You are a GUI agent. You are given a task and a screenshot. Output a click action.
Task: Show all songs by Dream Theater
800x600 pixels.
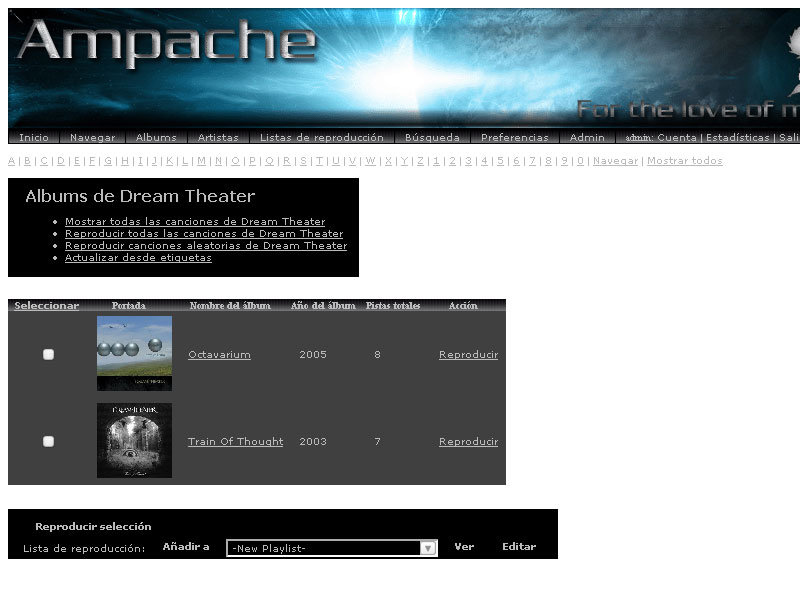[195, 221]
